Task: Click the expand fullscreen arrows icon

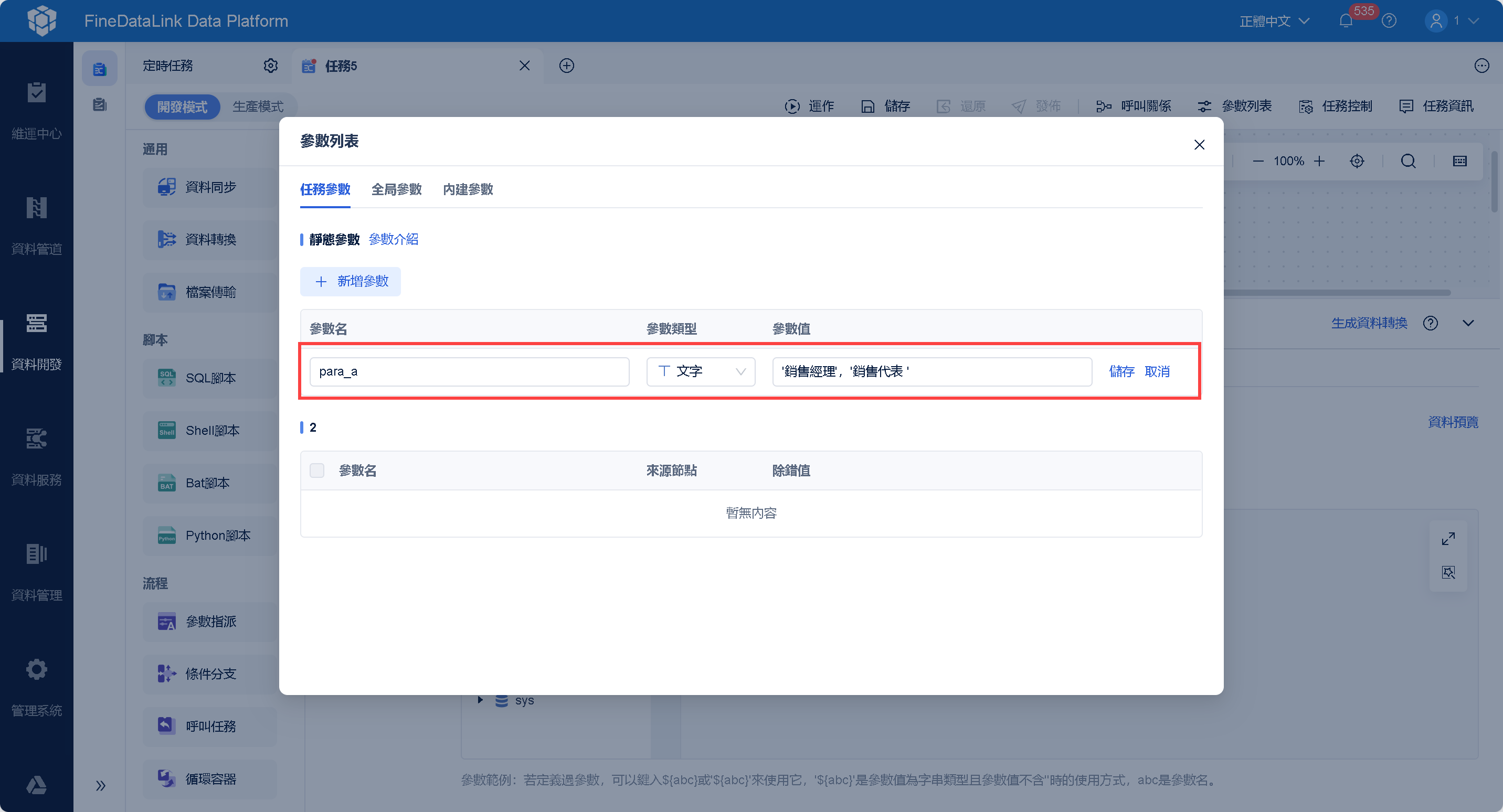Action: (x=1448, y=538)
